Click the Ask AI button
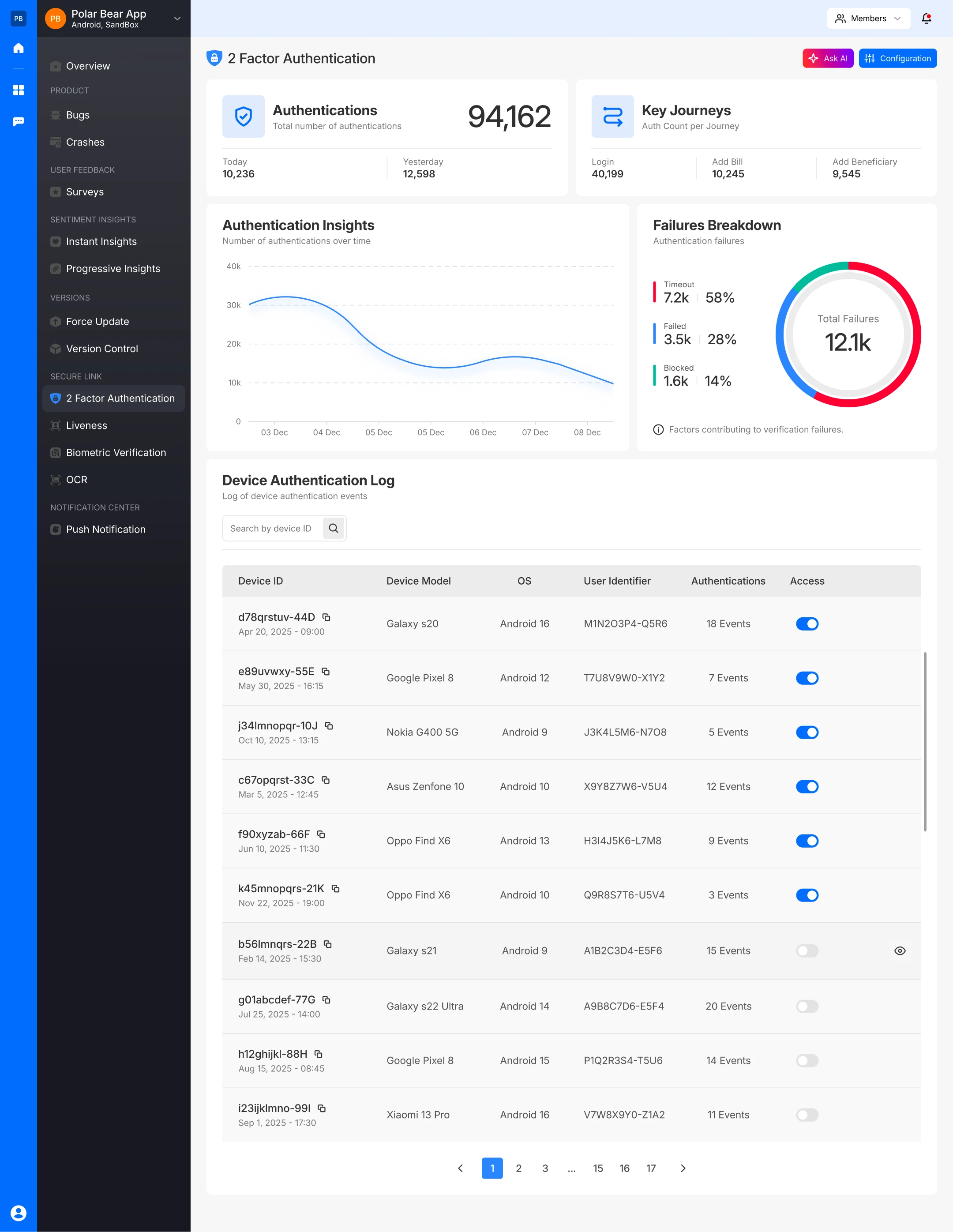 tap(827, 58)
